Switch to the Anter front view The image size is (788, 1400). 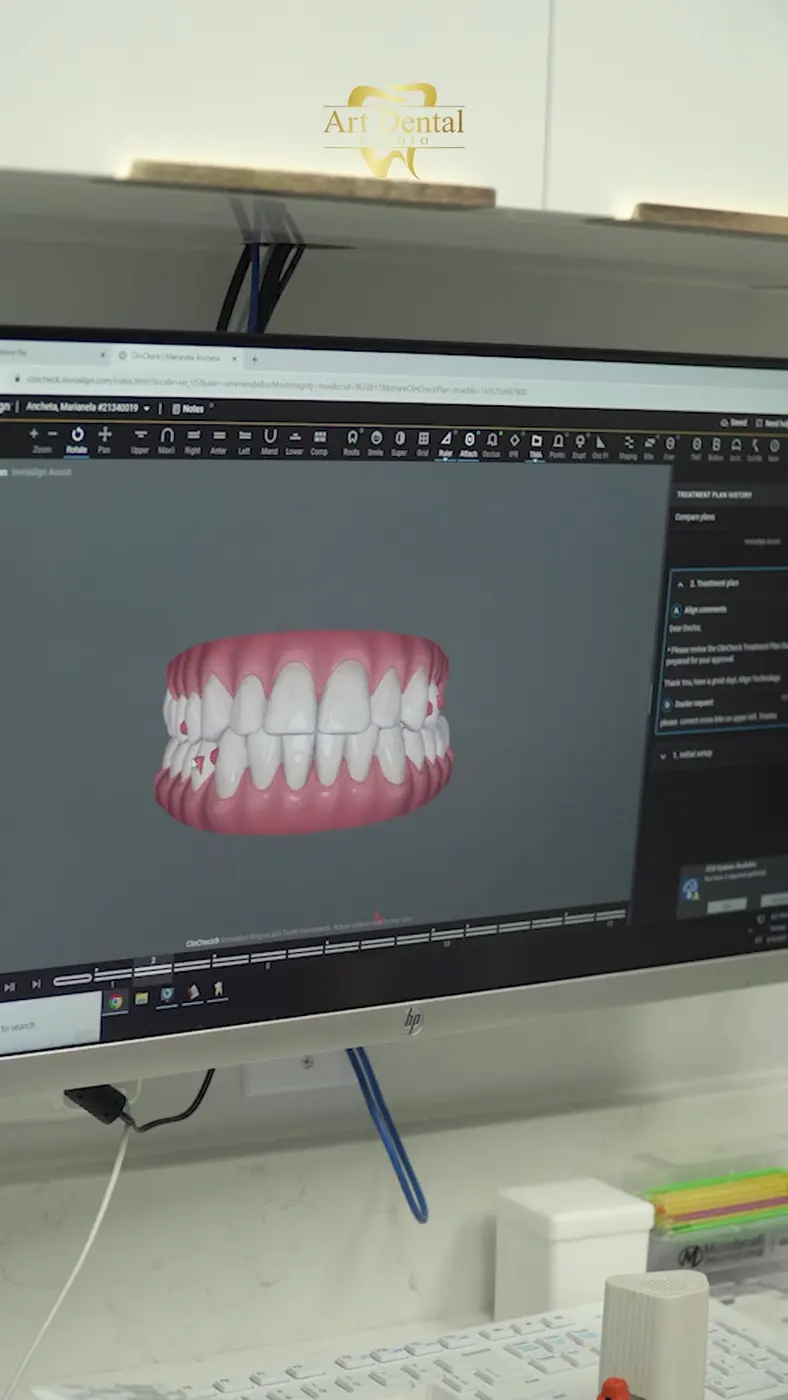pos(219,442)
